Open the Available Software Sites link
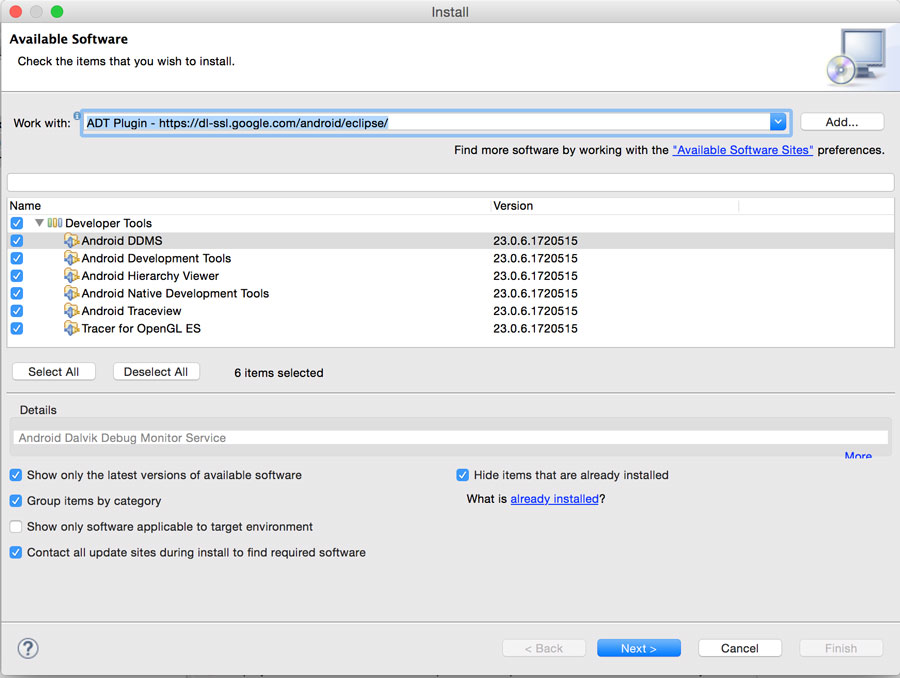This screenshot has width=900, height=678. [743, 150]
